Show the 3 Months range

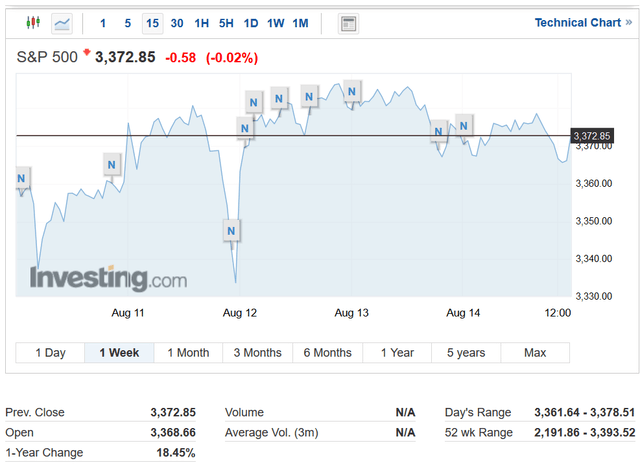tap(258, 353)
